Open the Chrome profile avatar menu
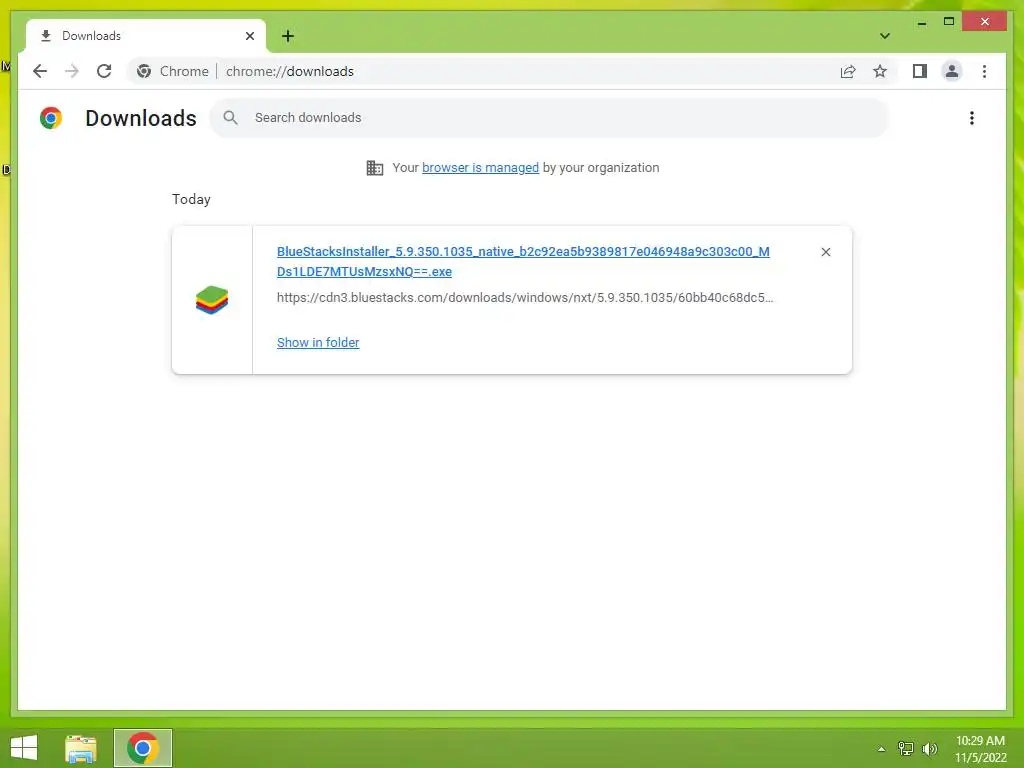The width and height of the screenshot is (1024, 768). (x=952, y=71)
